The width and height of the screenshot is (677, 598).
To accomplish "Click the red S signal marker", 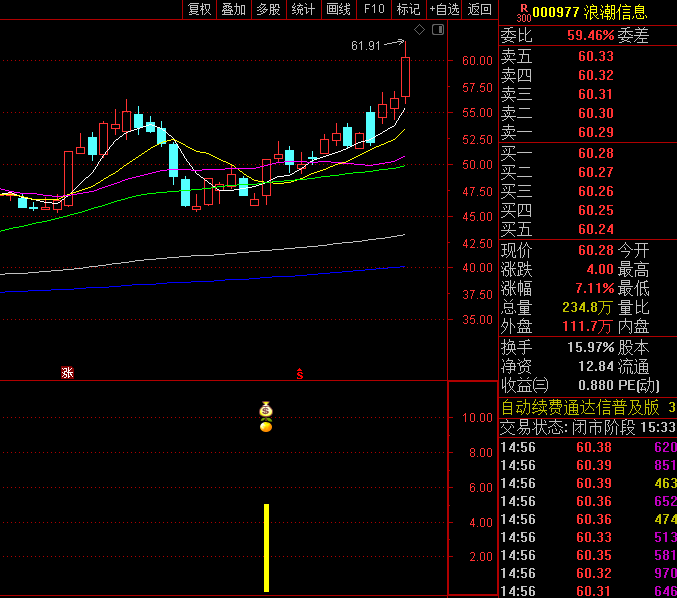I will (x=300, y=374).
